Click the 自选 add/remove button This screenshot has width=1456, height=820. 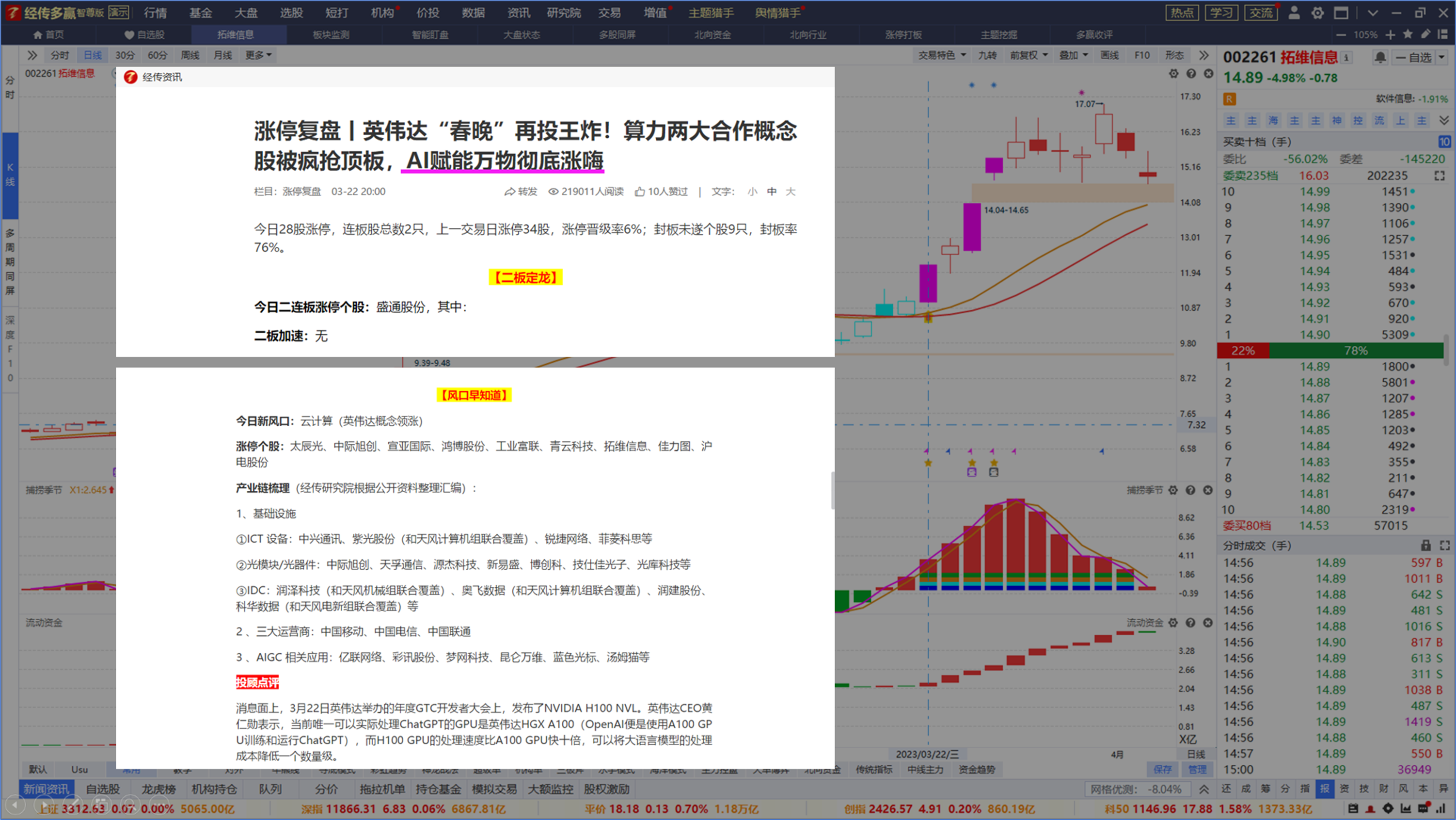(1414, 57)
